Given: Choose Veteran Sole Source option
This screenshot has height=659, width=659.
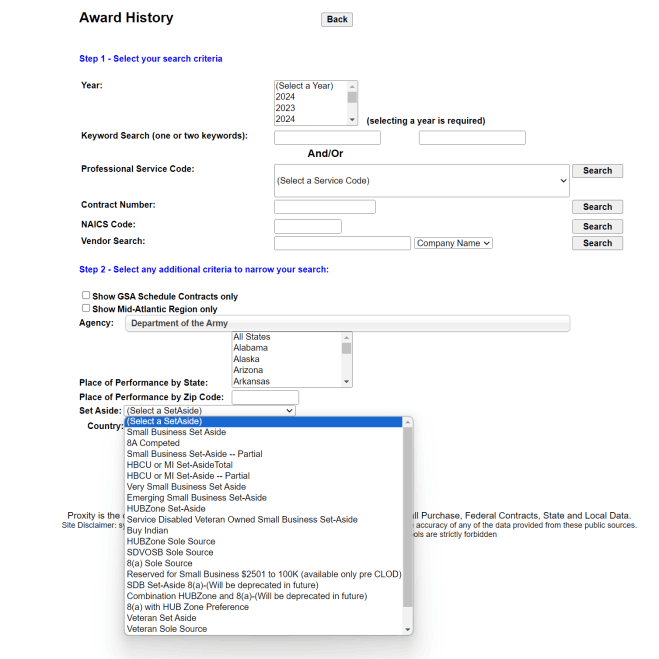Looking at the screenshot, I should [264, 629].
